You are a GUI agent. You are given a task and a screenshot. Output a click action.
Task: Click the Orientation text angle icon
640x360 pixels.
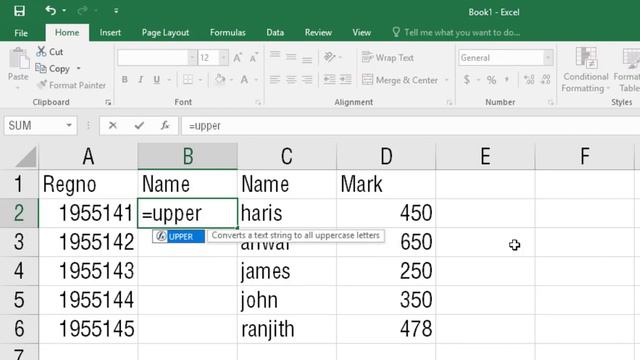[x=330, y=57]
